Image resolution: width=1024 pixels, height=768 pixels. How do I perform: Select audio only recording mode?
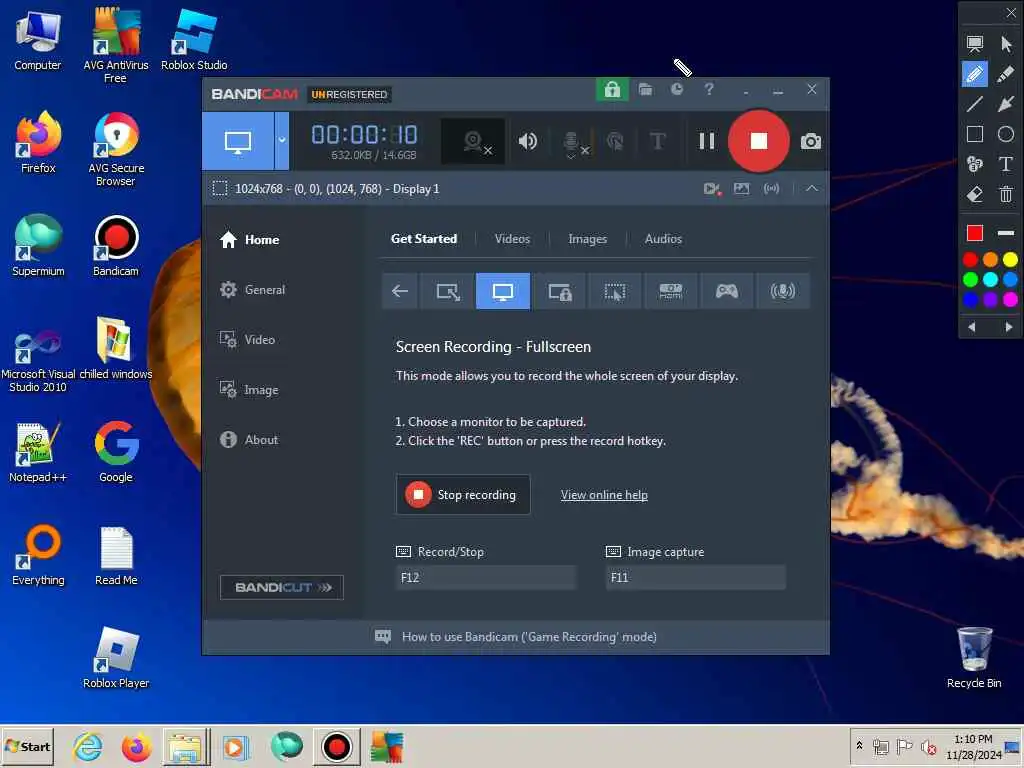pos(782,291)
